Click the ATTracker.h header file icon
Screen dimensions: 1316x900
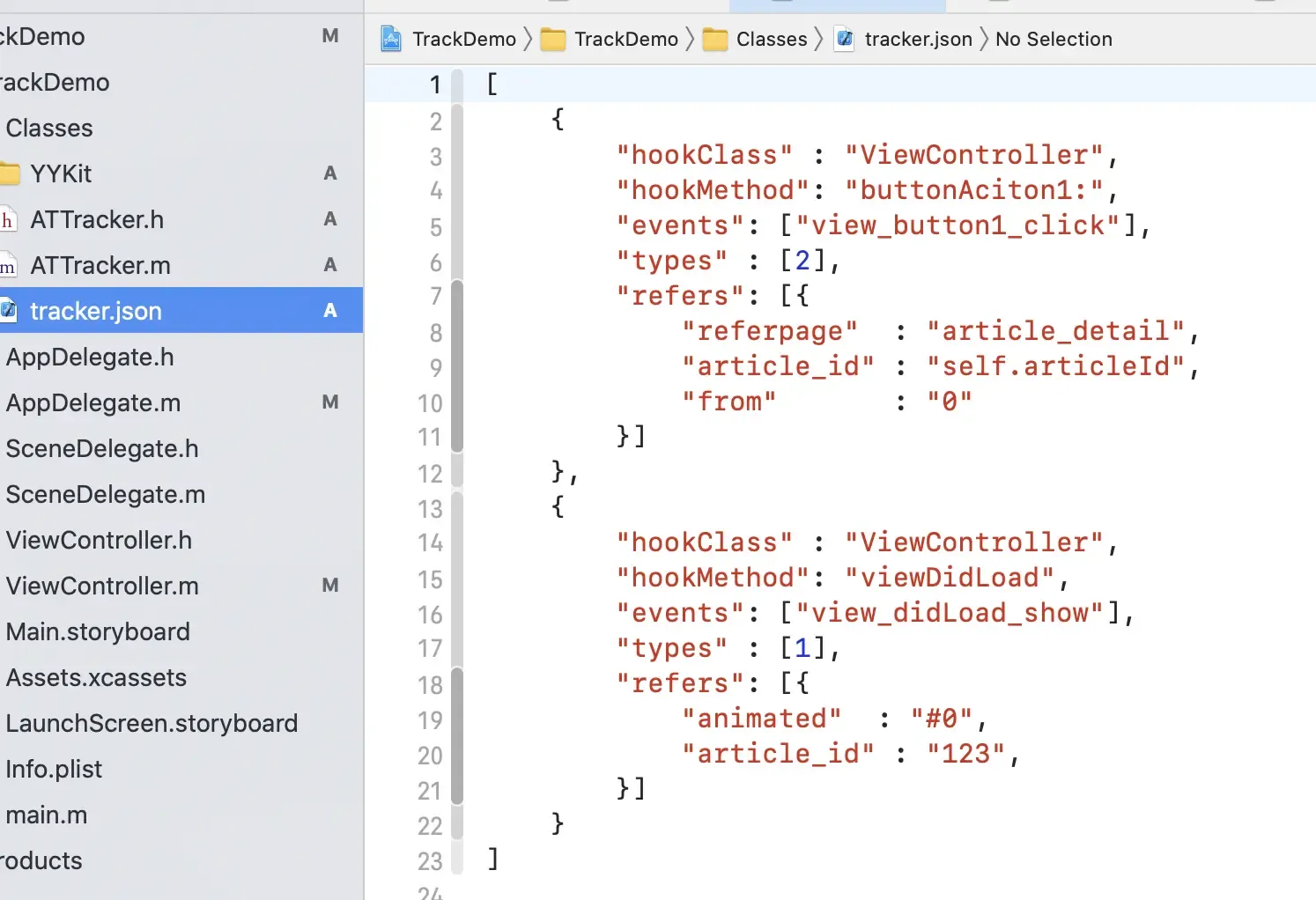[x=8, y=219]
